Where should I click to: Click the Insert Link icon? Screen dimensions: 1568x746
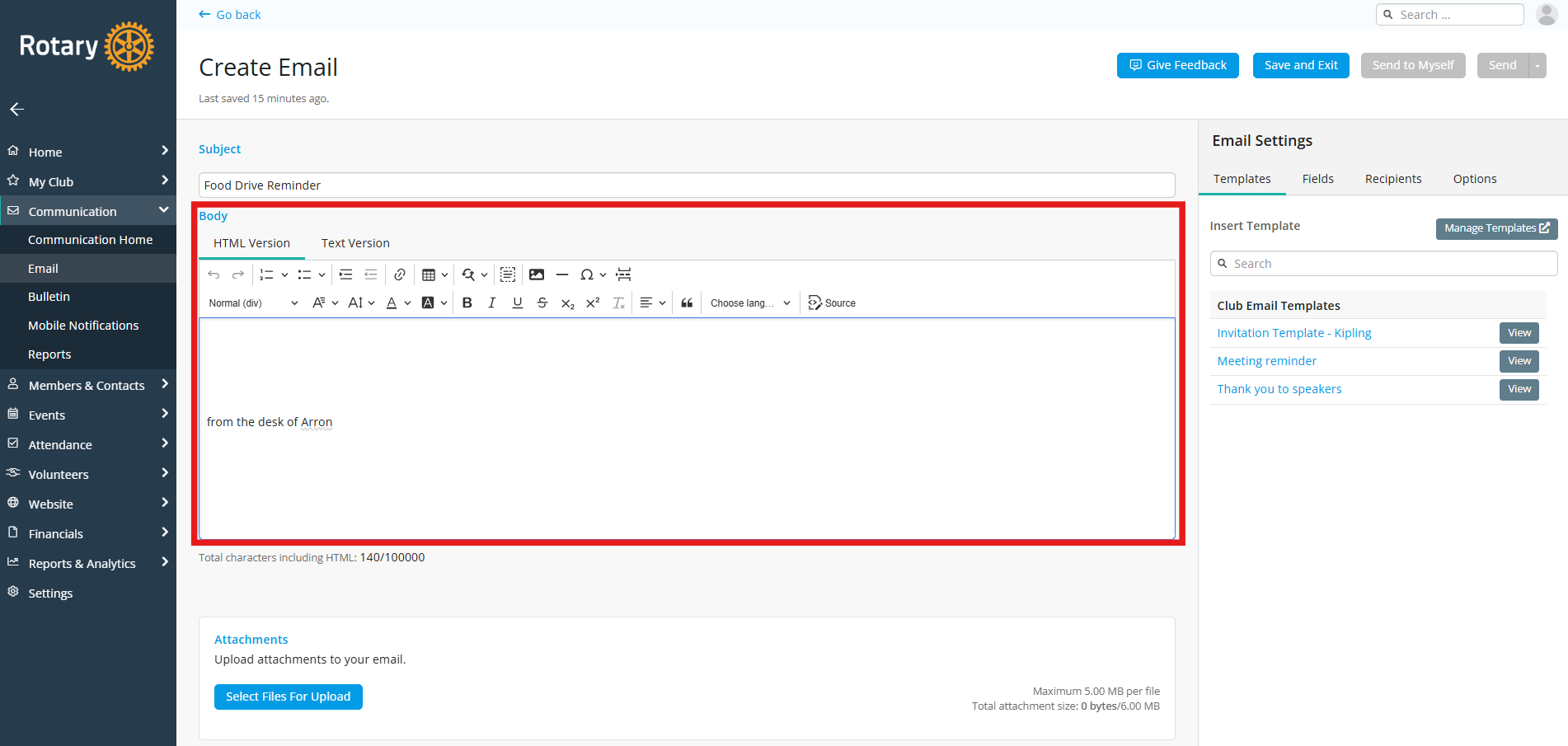pos(400,274)
